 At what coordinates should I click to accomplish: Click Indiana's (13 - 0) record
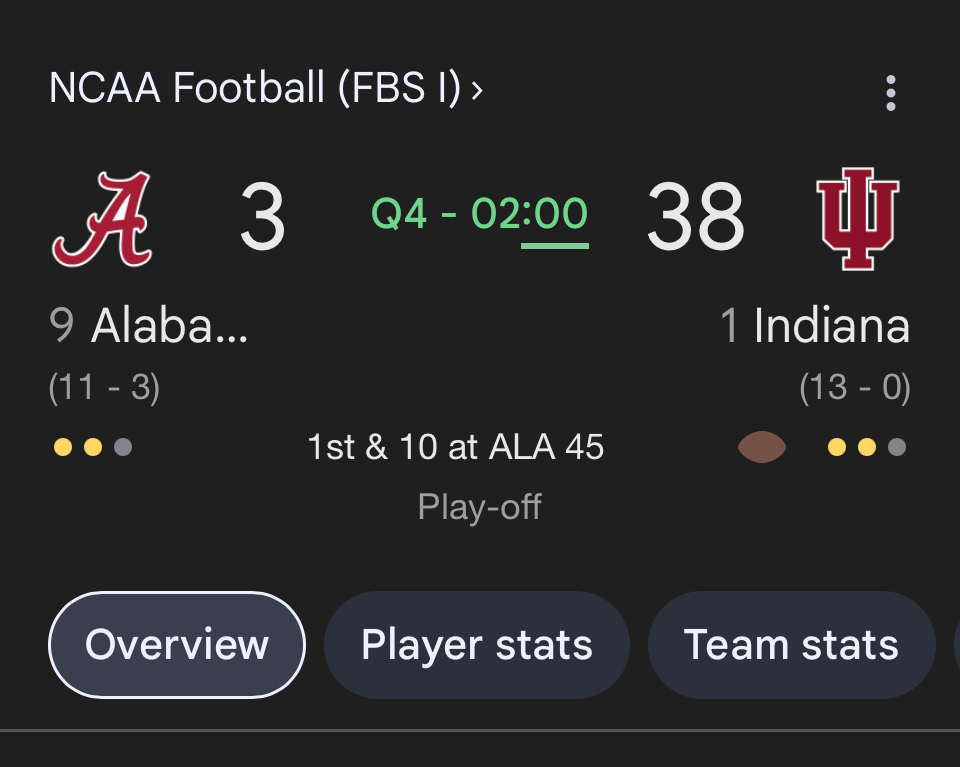click(855, 387)
